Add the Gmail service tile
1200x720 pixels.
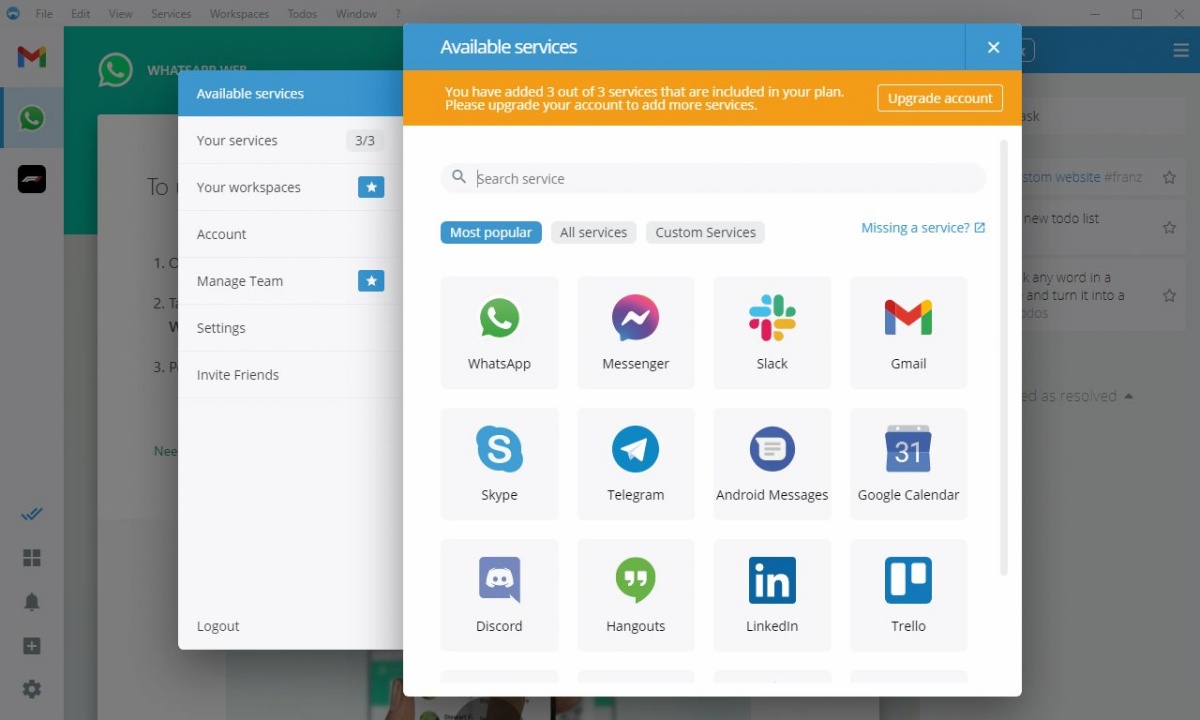(x=908, y=333)
